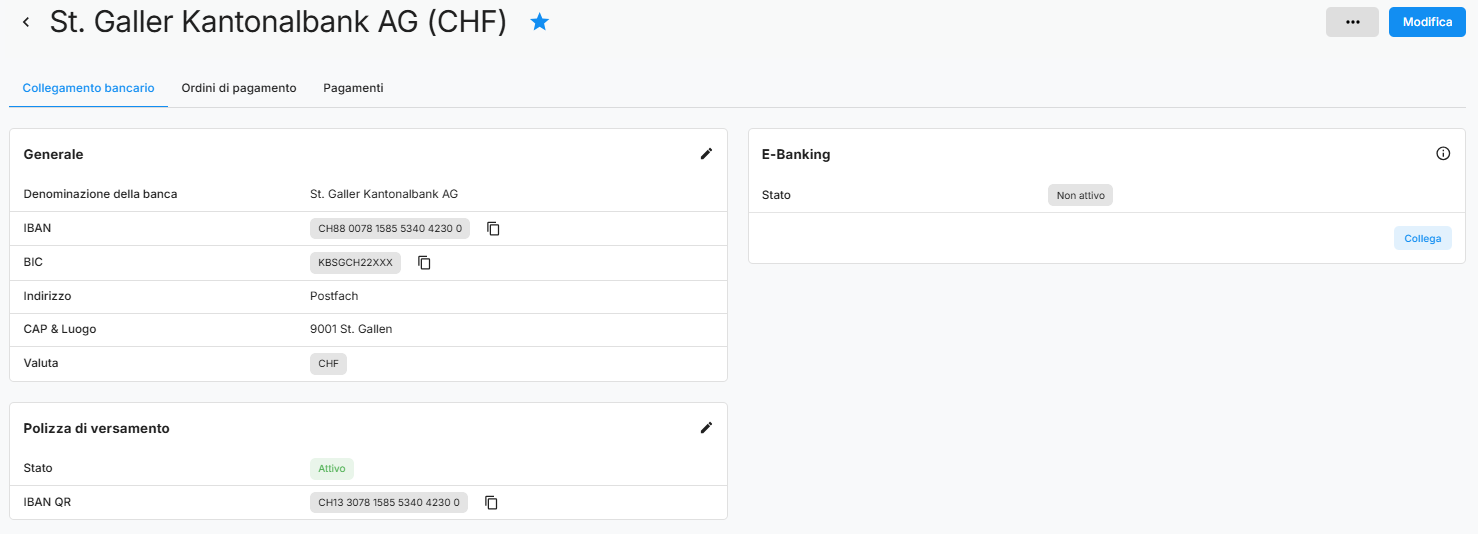Click the IBAN QR number chip
This screenshot has width=1478, height=534.
point(389,503)
